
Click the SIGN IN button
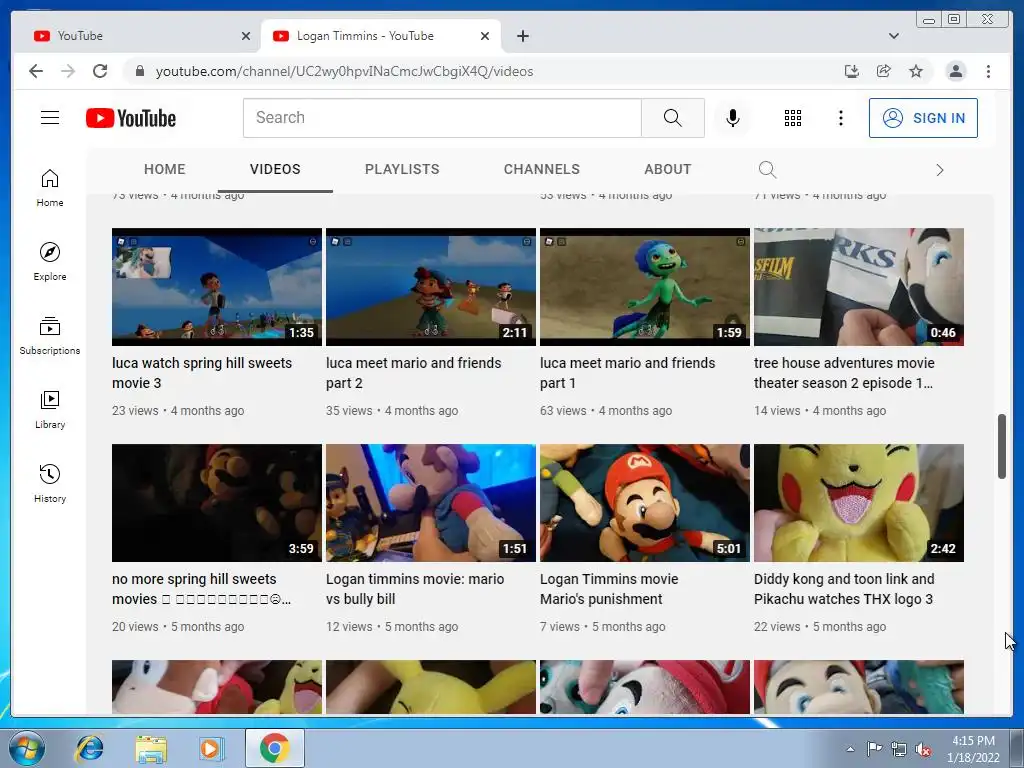tap(923, 118)
